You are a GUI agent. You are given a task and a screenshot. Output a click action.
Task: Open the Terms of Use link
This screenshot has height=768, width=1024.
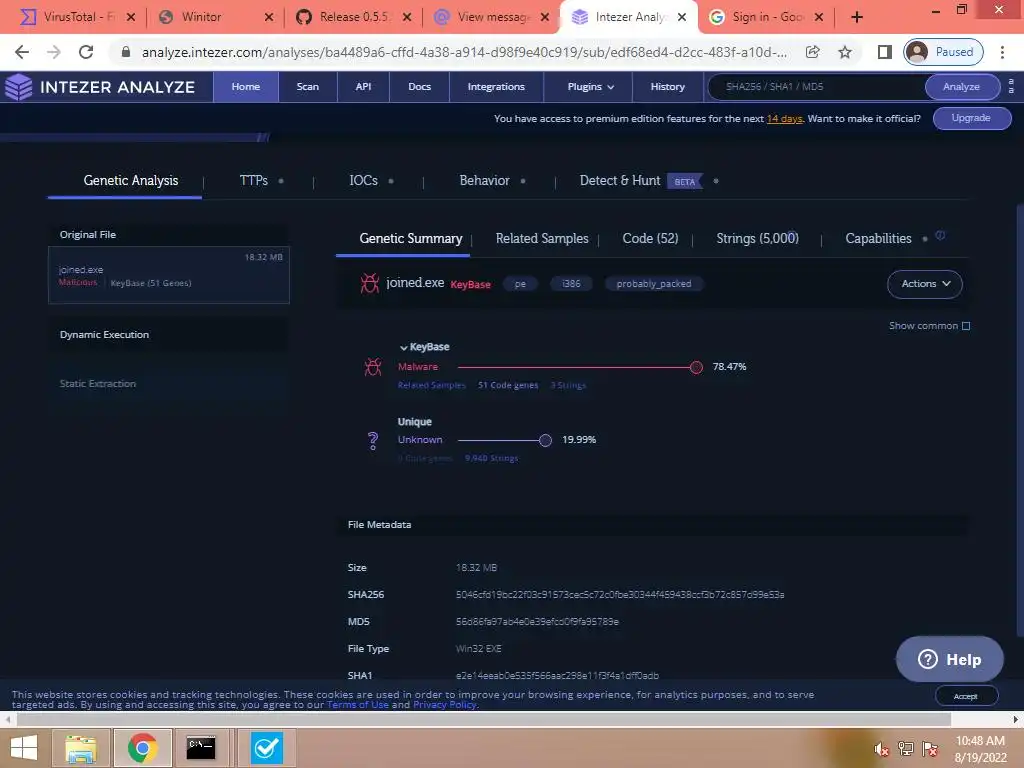click(x=358, y=705)
